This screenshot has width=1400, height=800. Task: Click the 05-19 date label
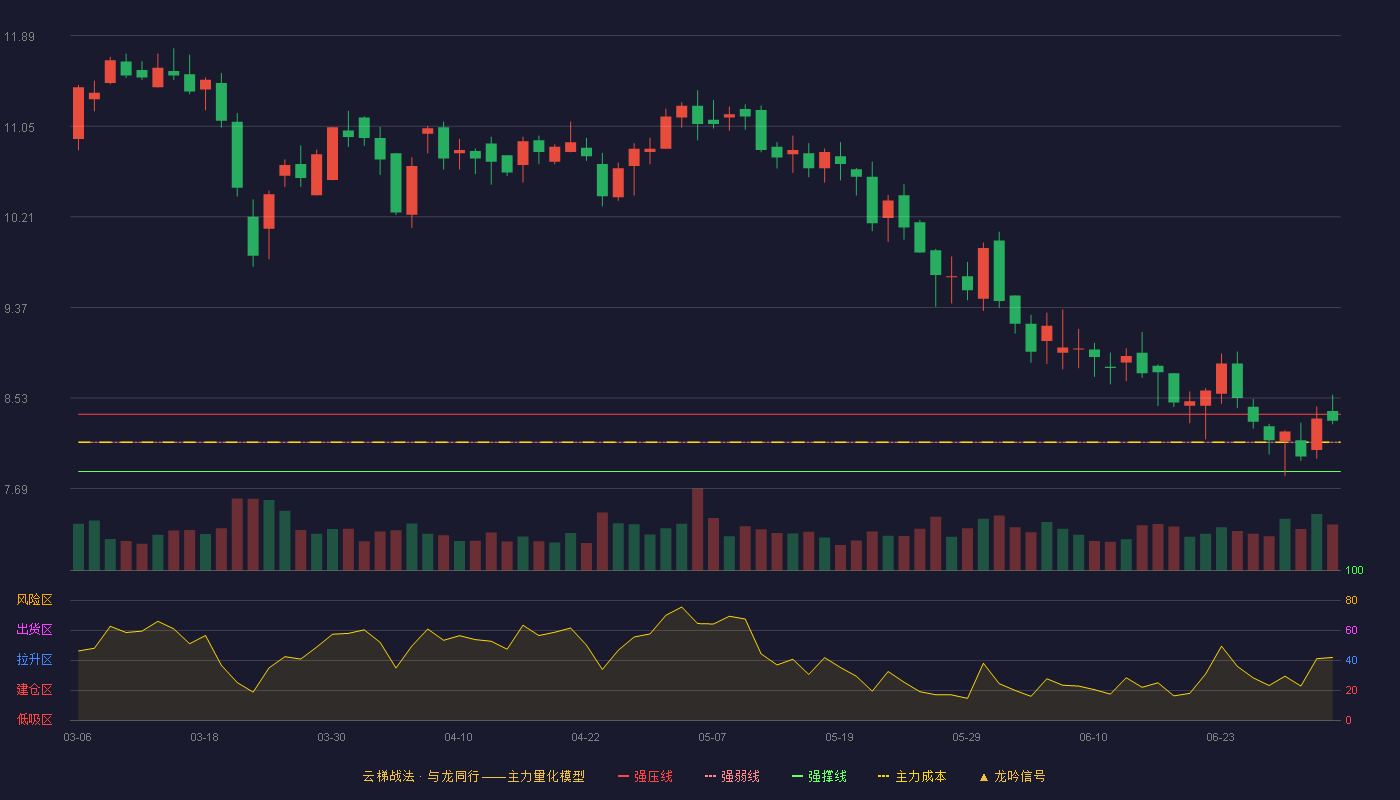(839, 737)
